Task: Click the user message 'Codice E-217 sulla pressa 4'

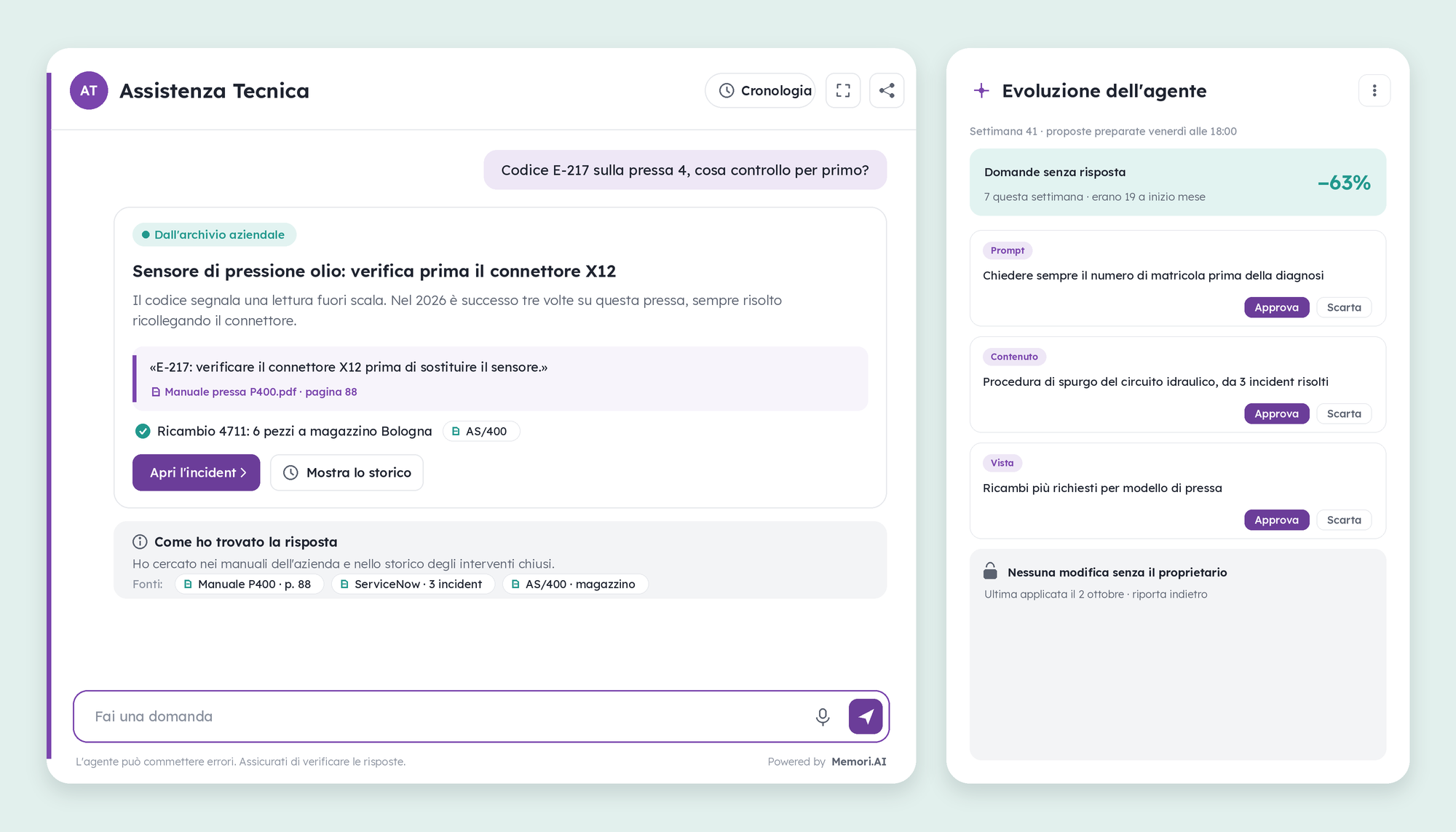Action: [685, 170]
